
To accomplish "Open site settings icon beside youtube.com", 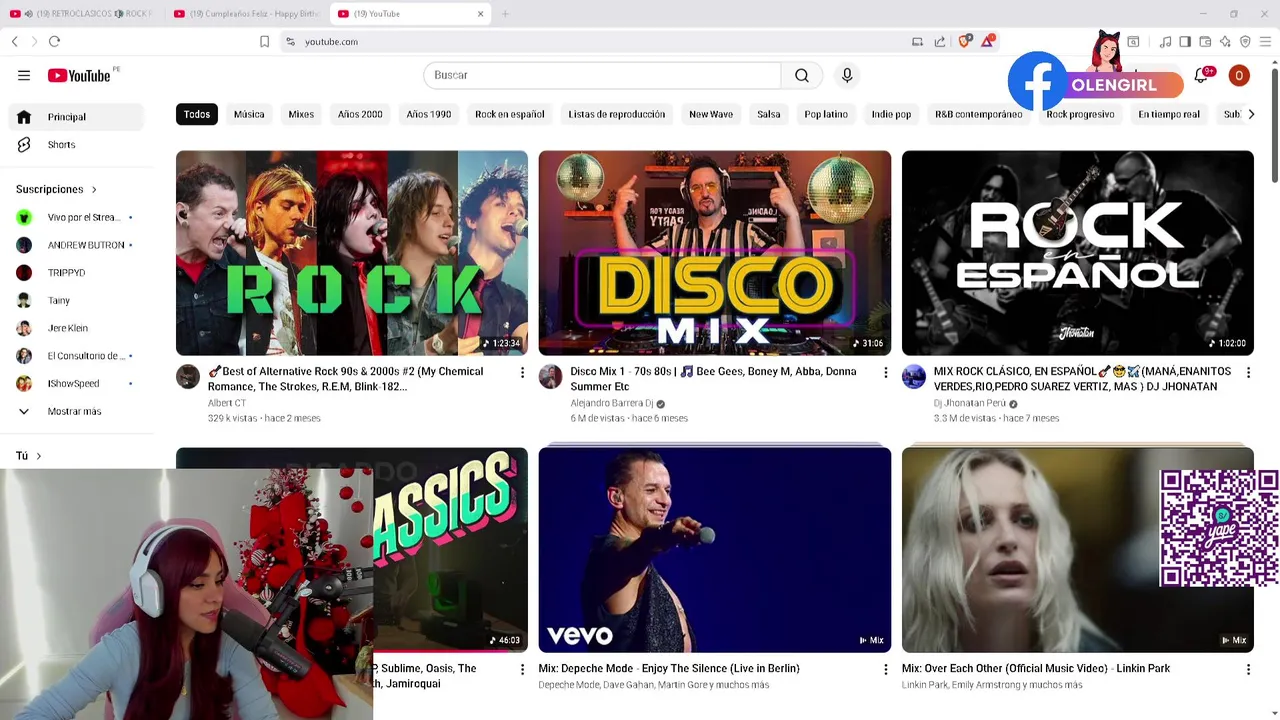I will (290, 41).
